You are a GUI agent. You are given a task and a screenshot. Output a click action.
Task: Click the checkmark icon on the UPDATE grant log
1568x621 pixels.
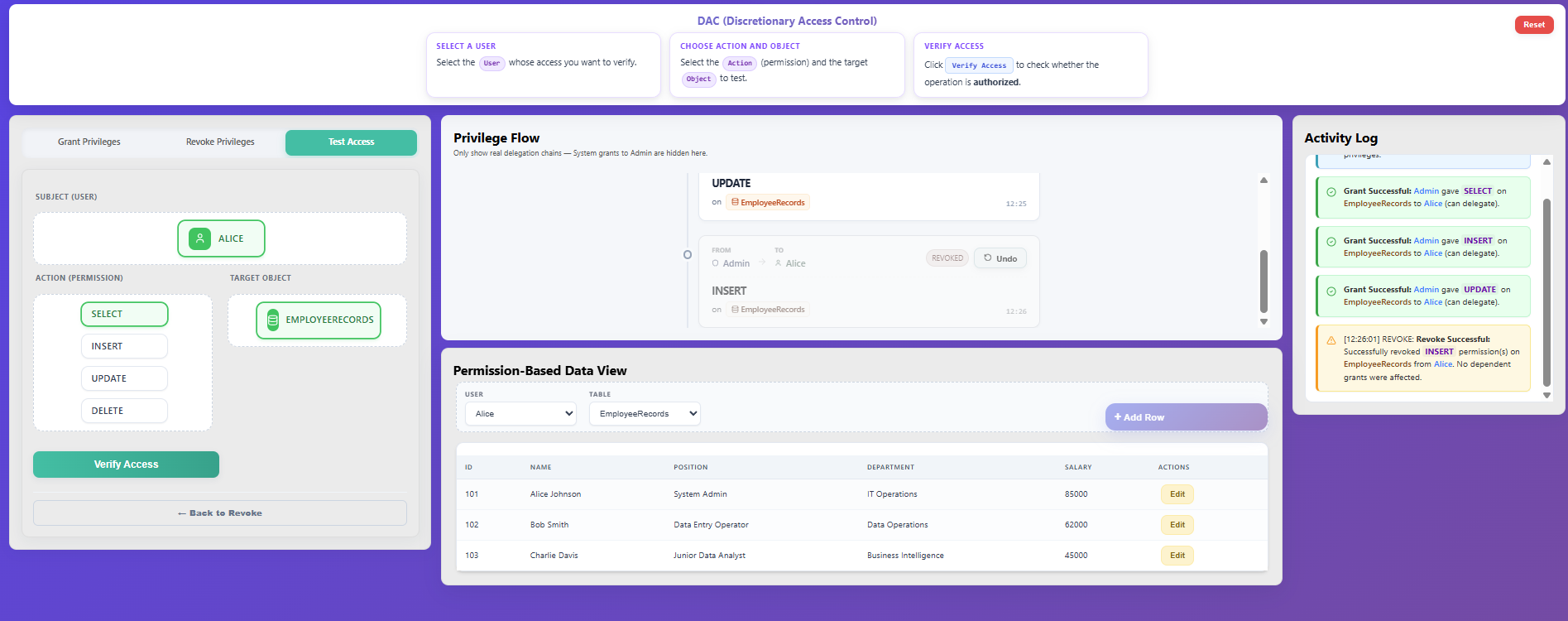pos(1331,291)
